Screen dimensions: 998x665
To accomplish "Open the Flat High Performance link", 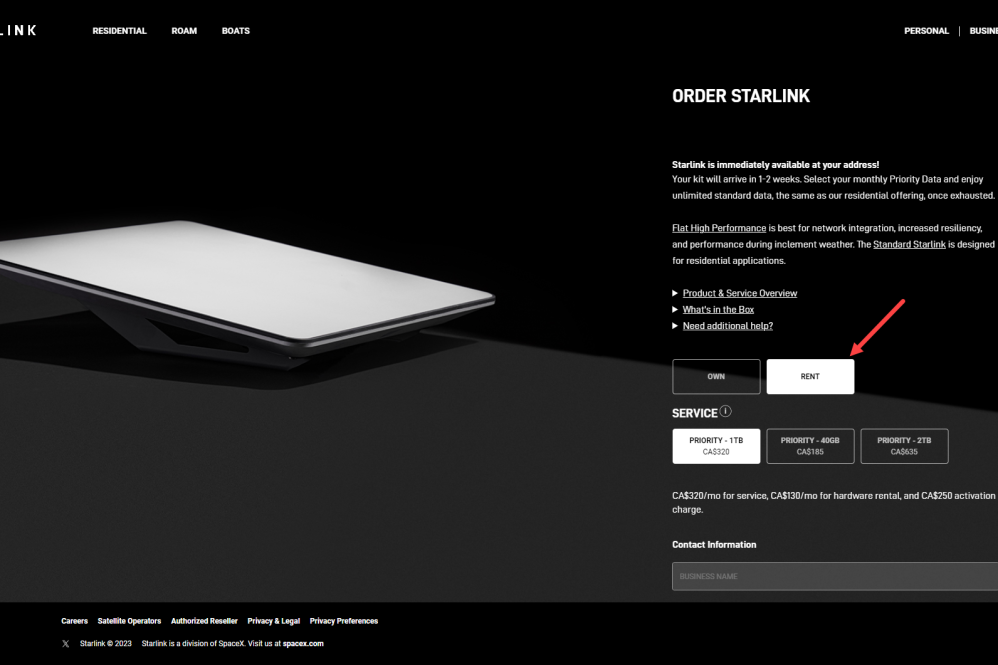I will click(719, 228).
